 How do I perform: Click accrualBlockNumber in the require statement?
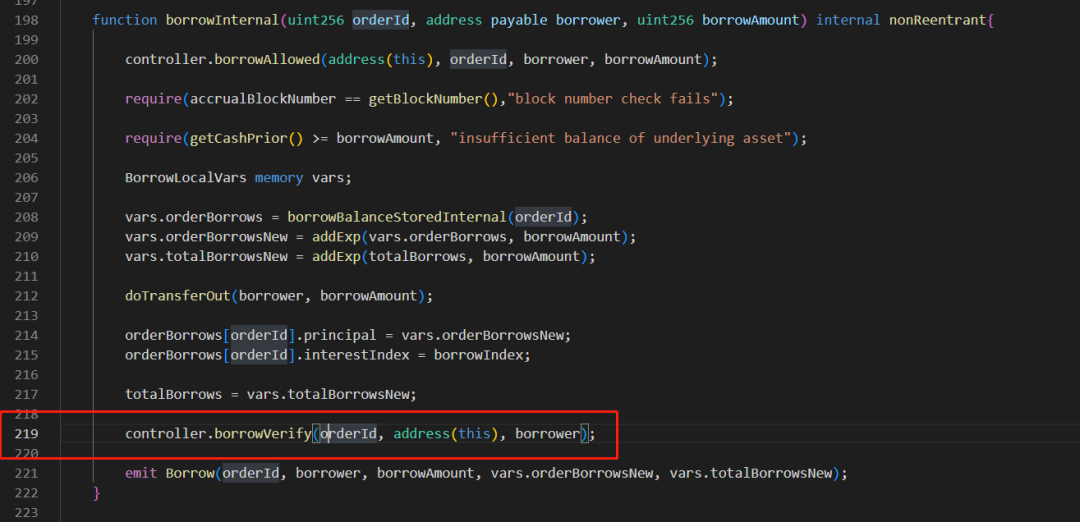click(262, 98)
